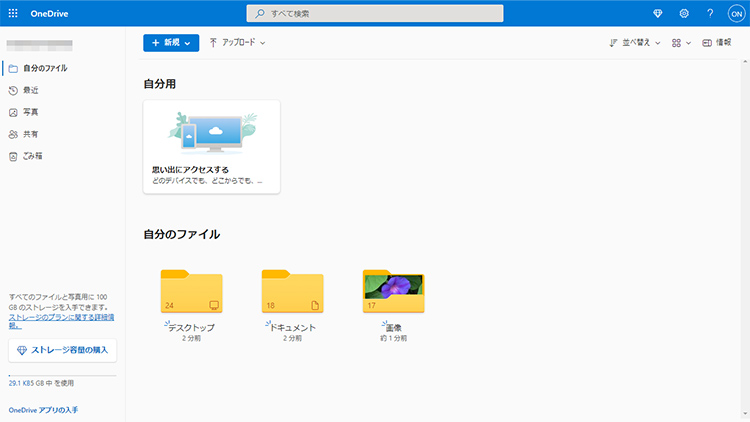Open the ドキュメント folder
The height and width of the screenshot is (422, 750).
[x=292, y=292]
